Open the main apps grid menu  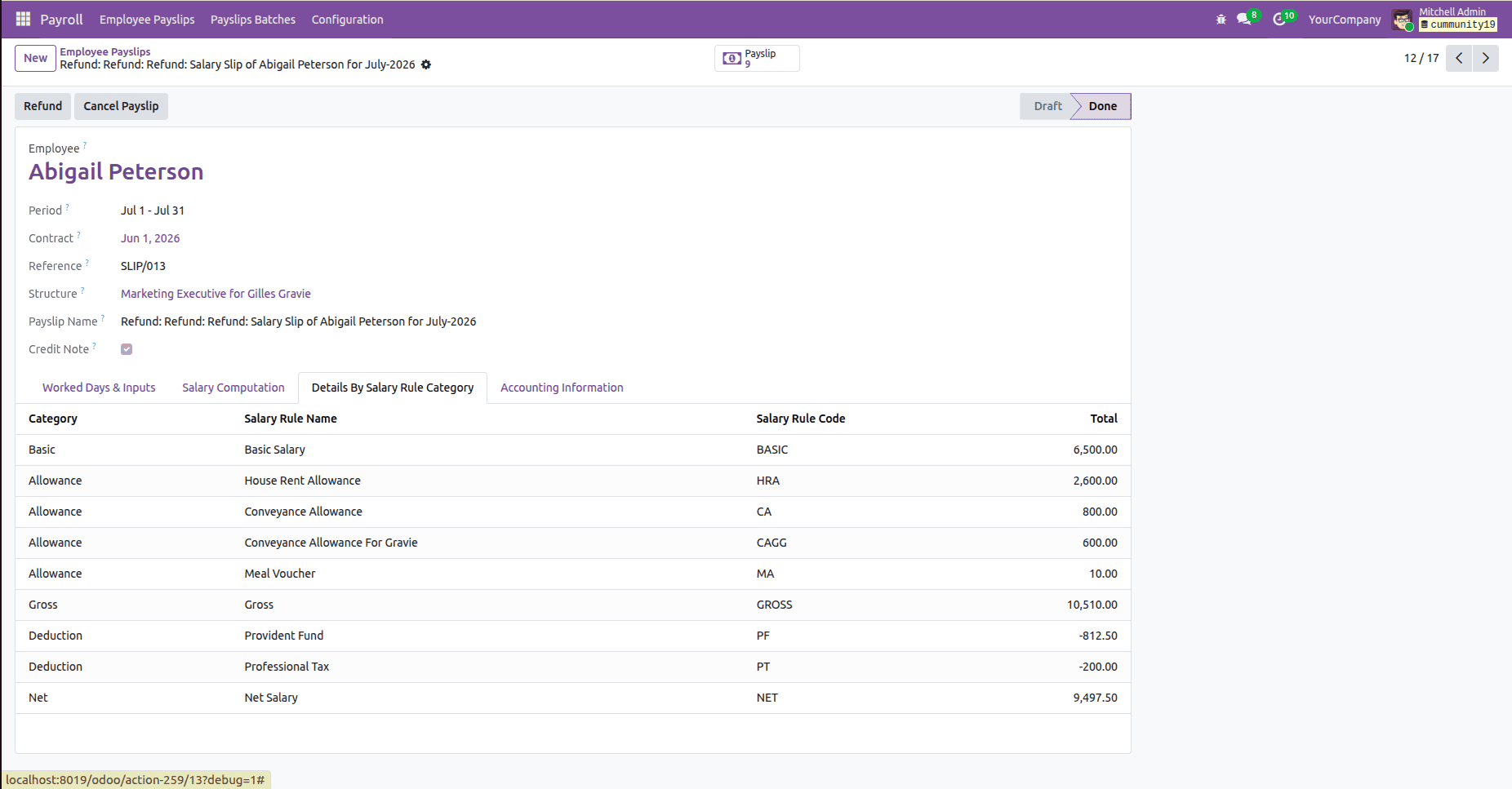[23, 19]
